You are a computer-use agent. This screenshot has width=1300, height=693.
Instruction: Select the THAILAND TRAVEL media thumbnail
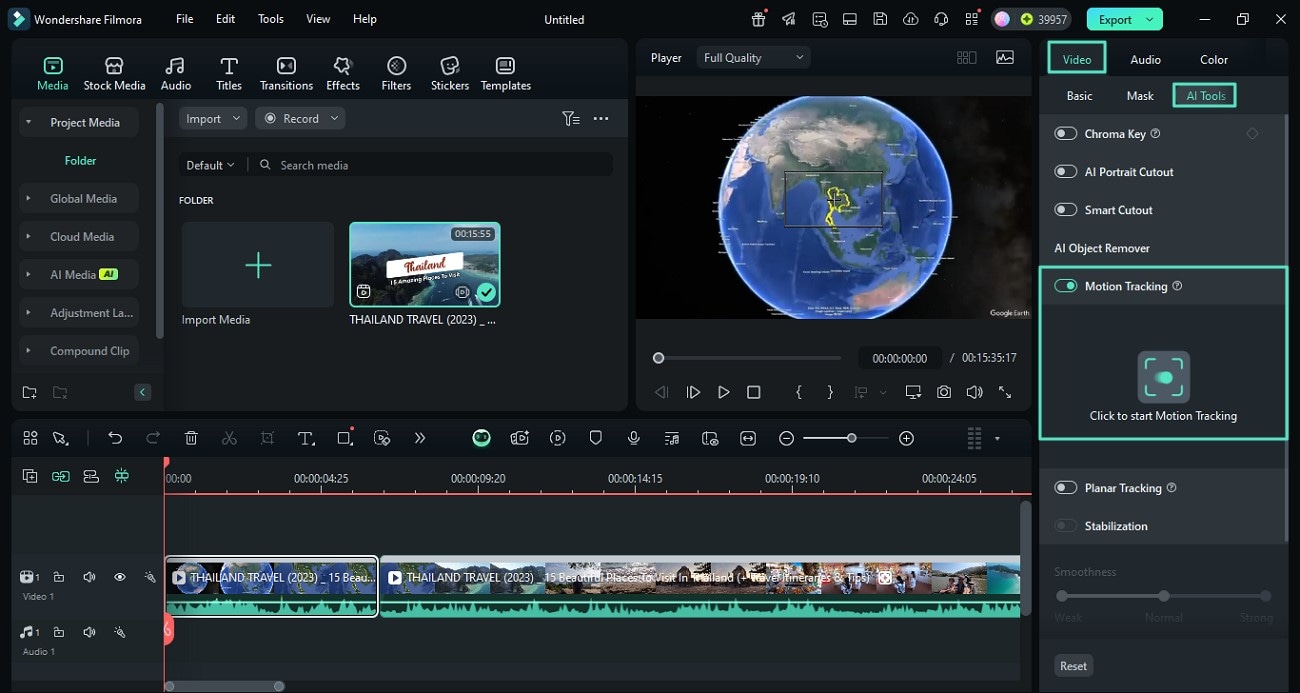point(425,265)
